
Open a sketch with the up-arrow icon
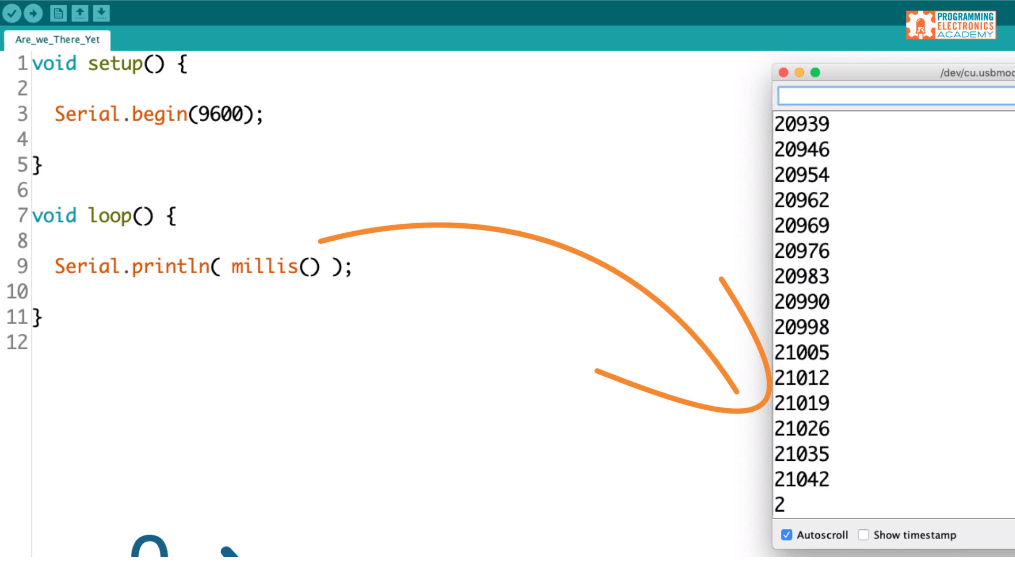click(80, 13)
